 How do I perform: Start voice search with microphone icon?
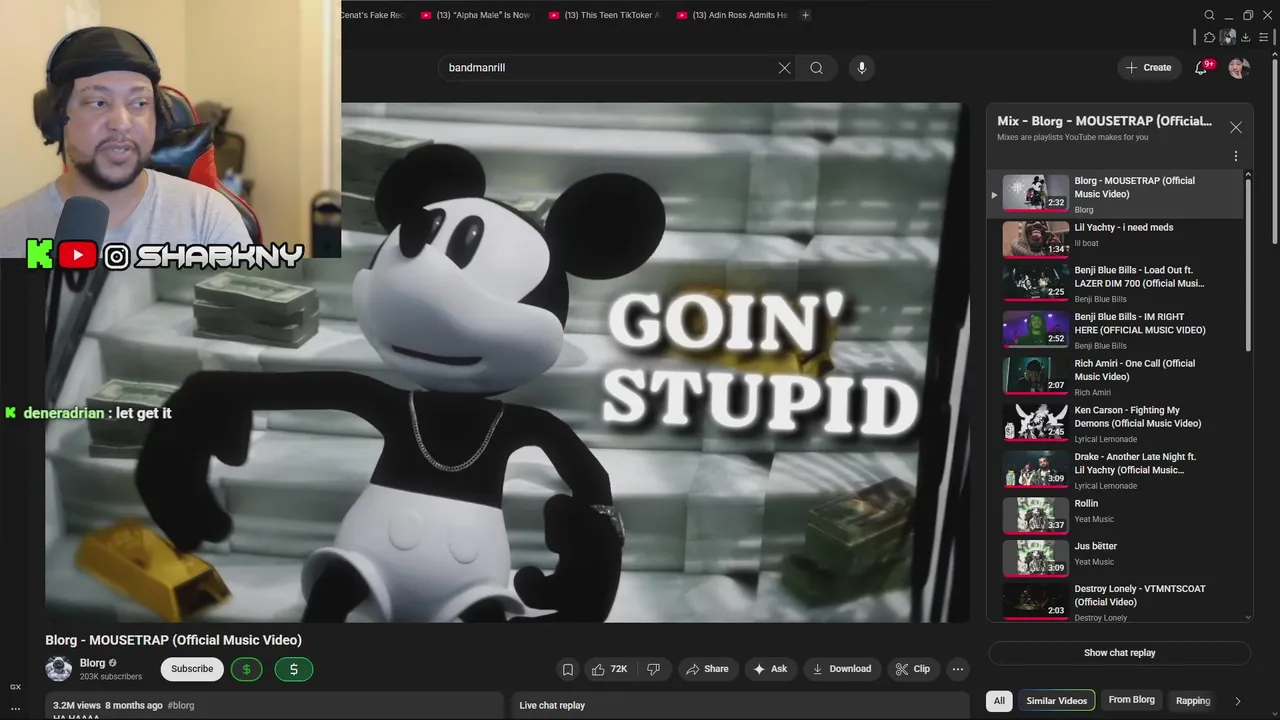tap(862, 68)
